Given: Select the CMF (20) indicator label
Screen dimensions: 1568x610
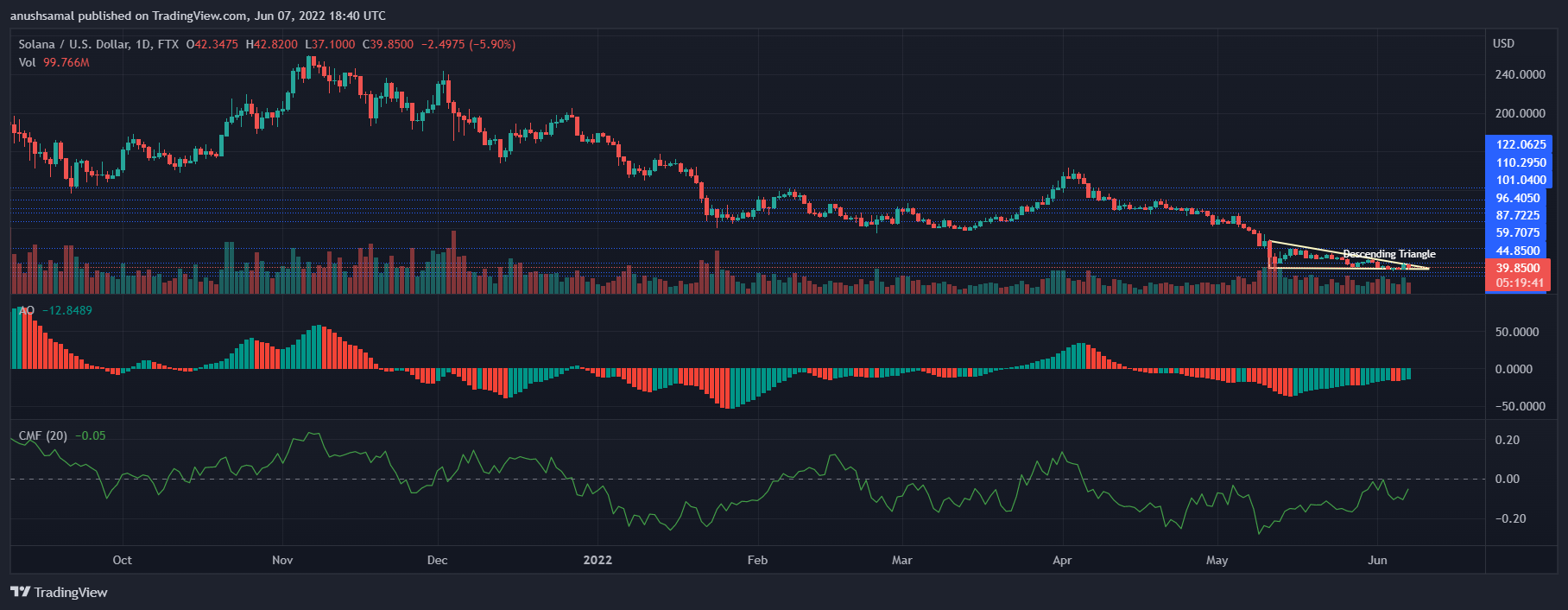Looking at the screenshot, I should pyautogui.click(x=43, y=435).
